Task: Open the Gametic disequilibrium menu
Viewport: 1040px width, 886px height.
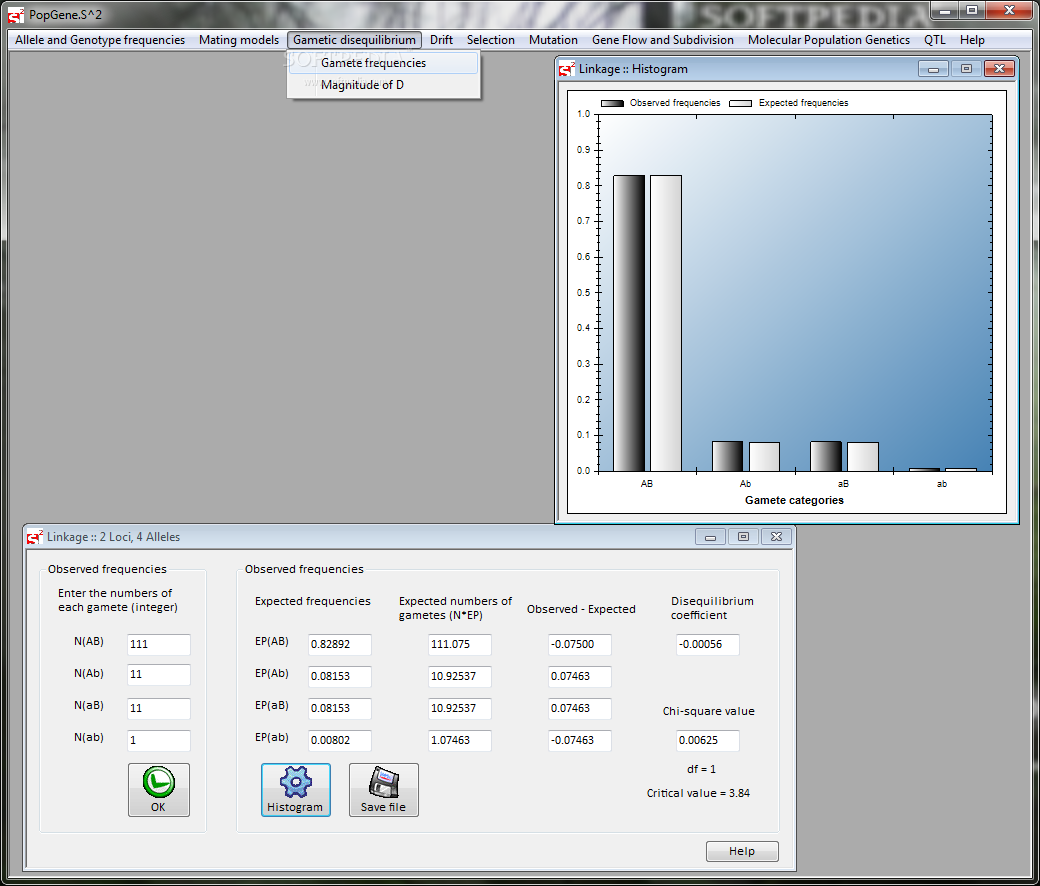Action: click(354, 40)
